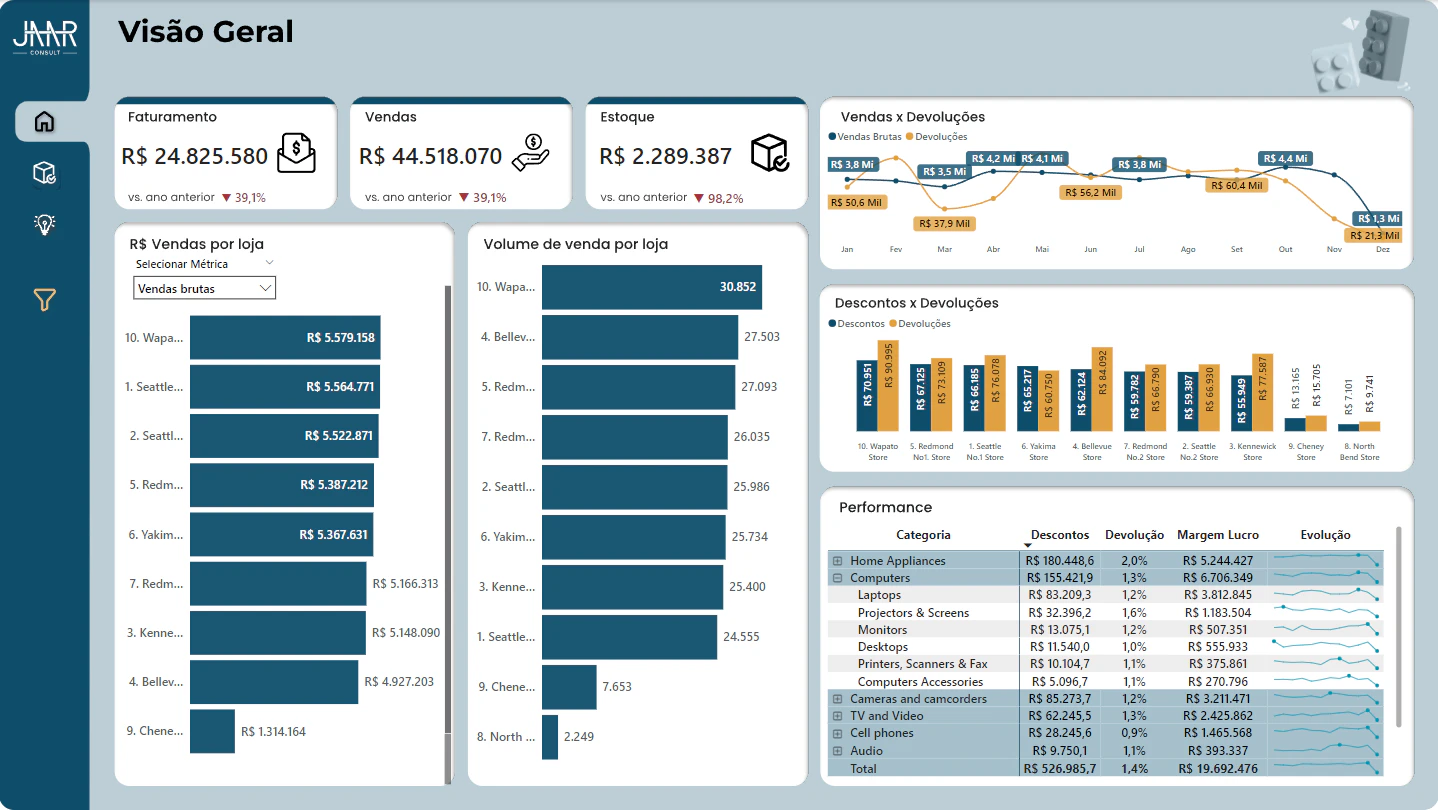Collapse the Computers category row

pos(837,578)
